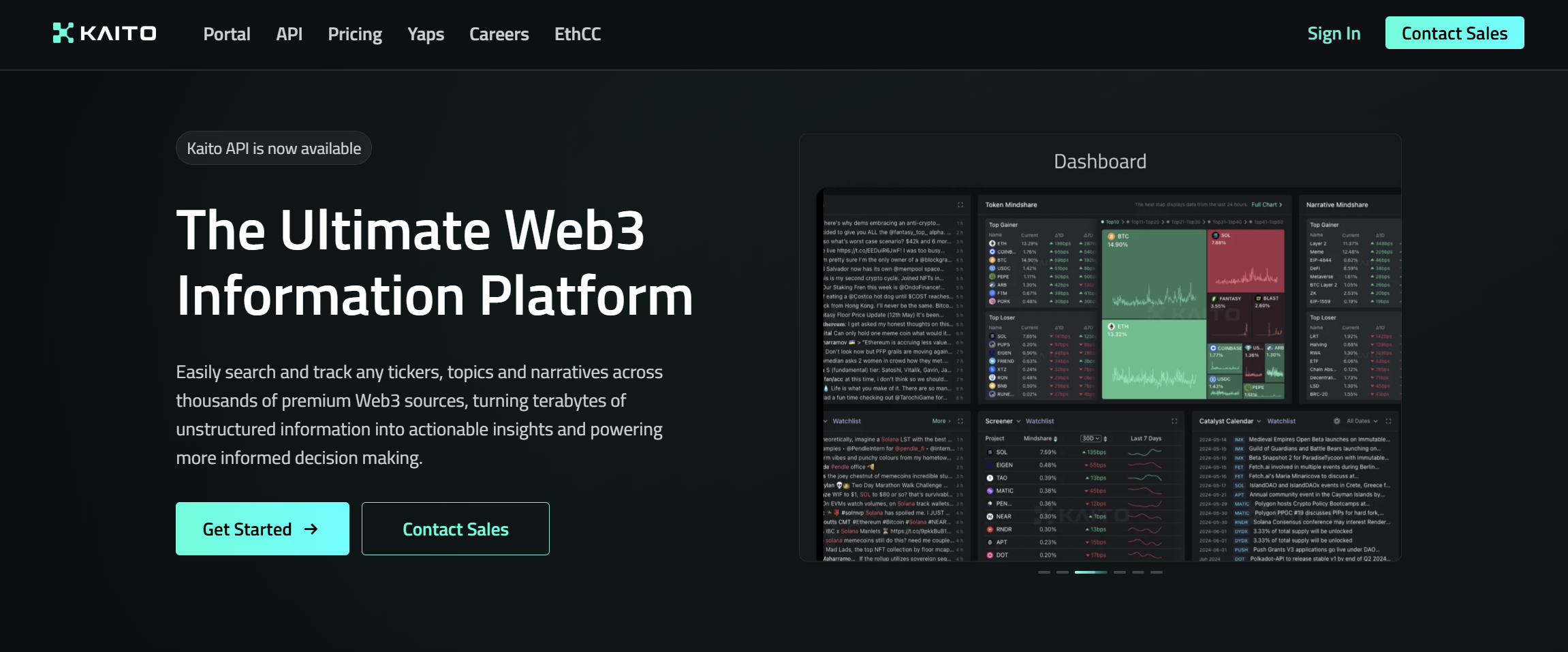1568x652 pixels.
Task: Open the All Dates dropdown
Action: [1362, 421]
